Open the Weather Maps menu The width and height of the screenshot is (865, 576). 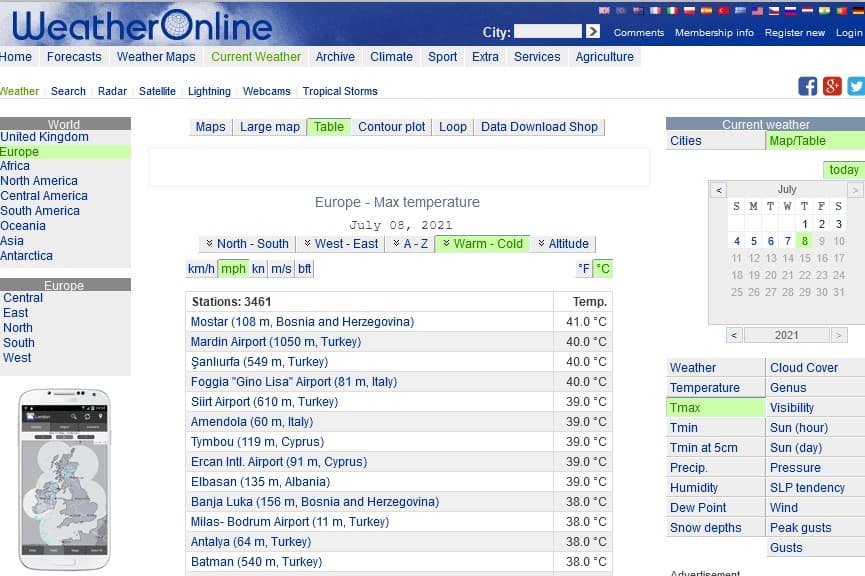[x=156, y=57]
